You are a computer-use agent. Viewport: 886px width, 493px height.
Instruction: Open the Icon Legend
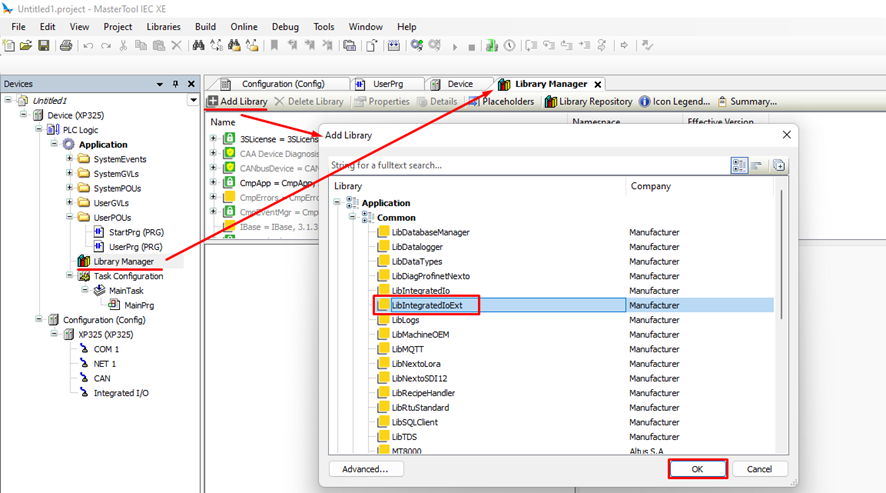click(x=675, y=101)
